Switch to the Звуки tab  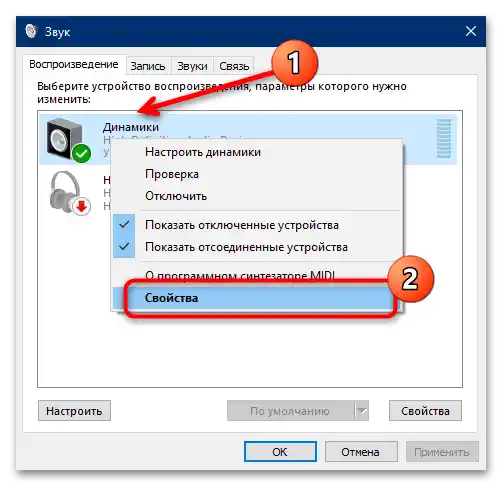click(x=192, y=66)
